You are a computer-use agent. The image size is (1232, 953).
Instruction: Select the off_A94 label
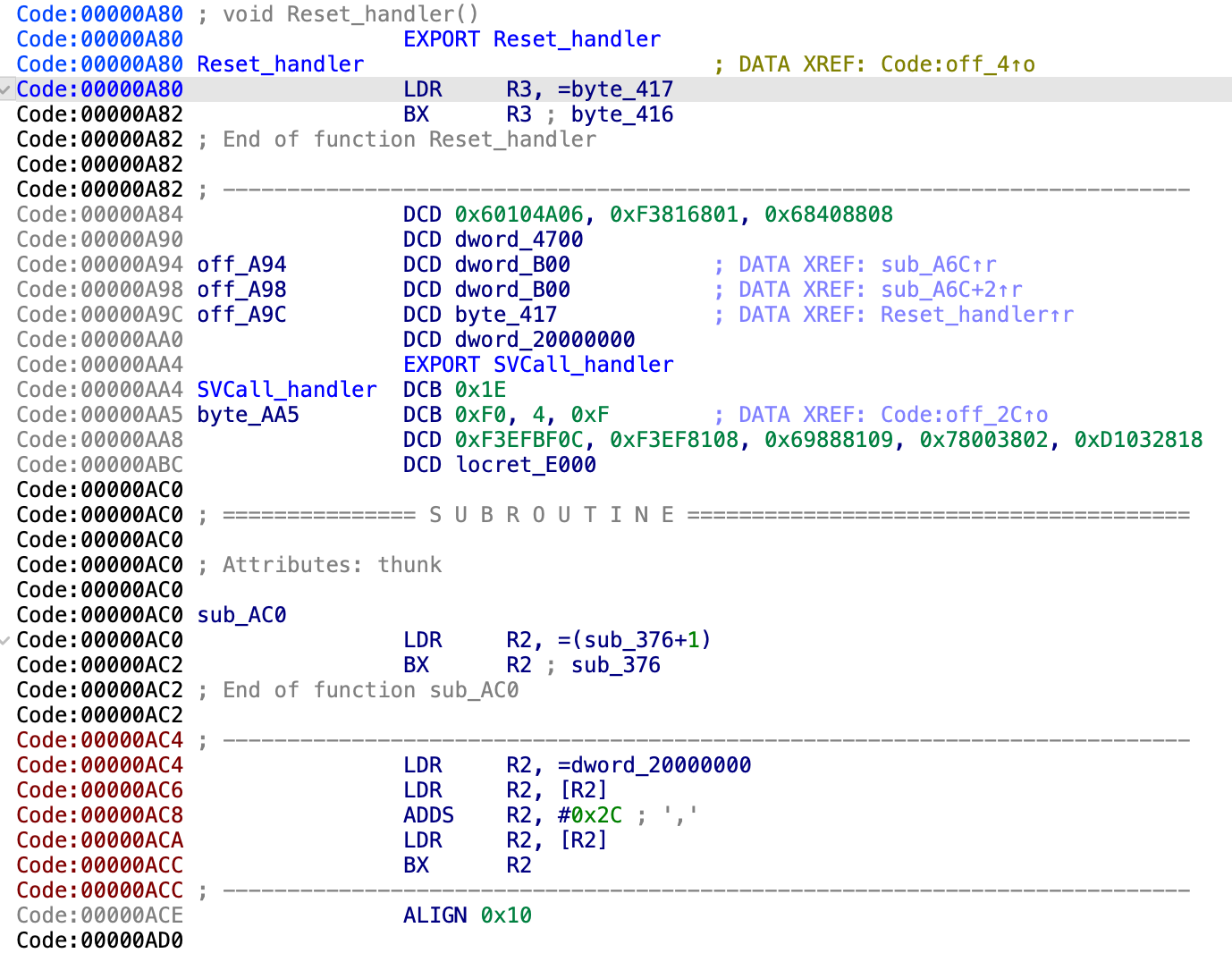[x=240, y=264]
